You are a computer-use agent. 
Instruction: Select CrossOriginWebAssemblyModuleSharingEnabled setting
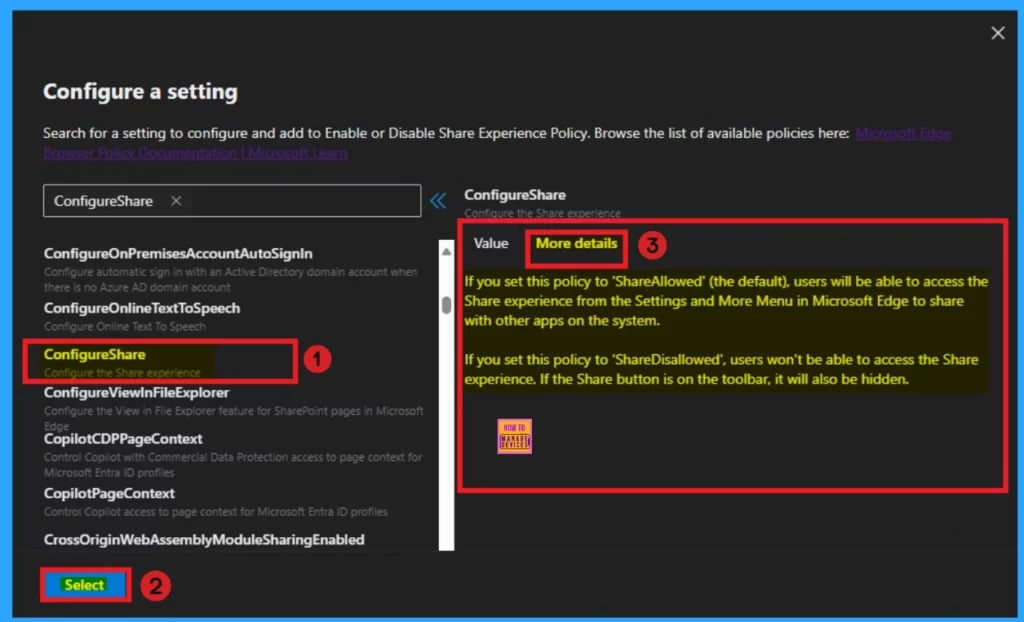(204, 540)
